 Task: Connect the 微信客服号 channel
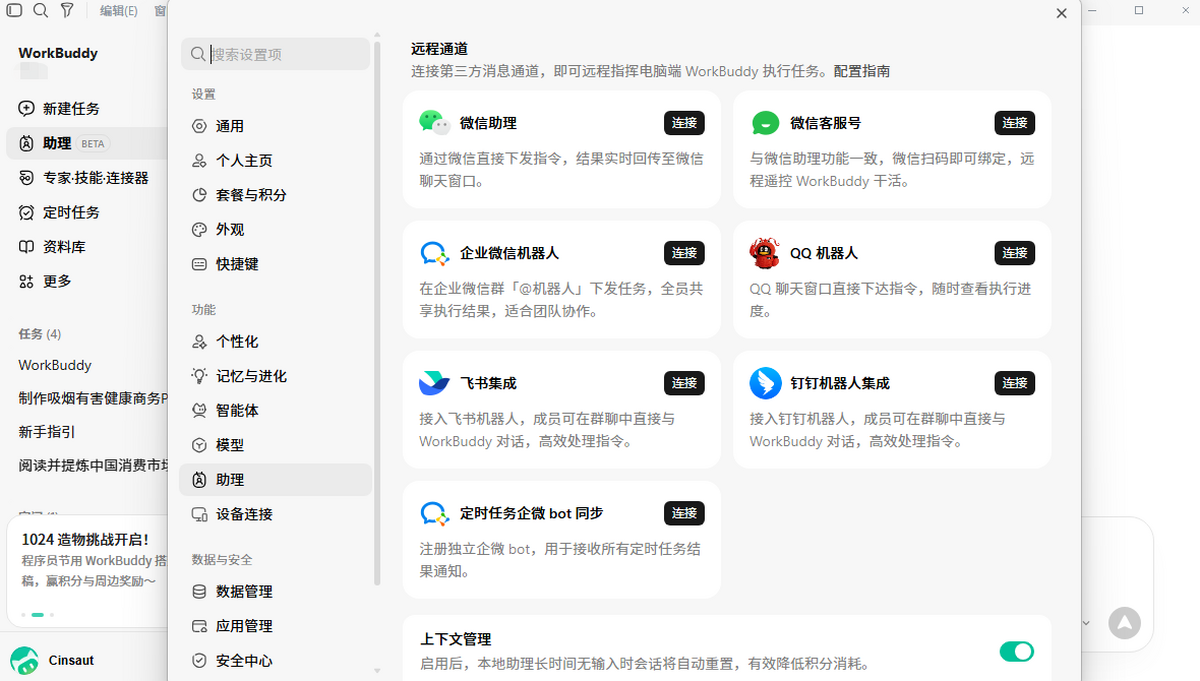(1014, 123)
